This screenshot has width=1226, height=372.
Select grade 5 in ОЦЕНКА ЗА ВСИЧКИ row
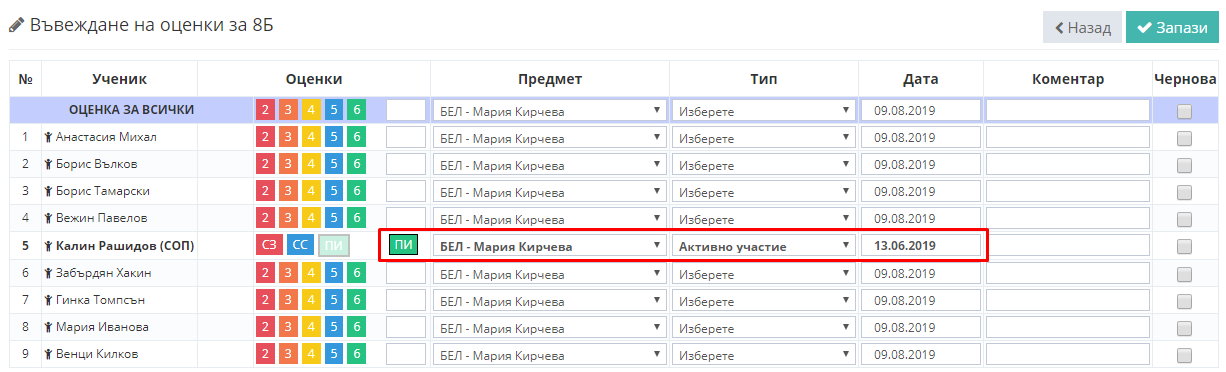click(x=333, y=110)
